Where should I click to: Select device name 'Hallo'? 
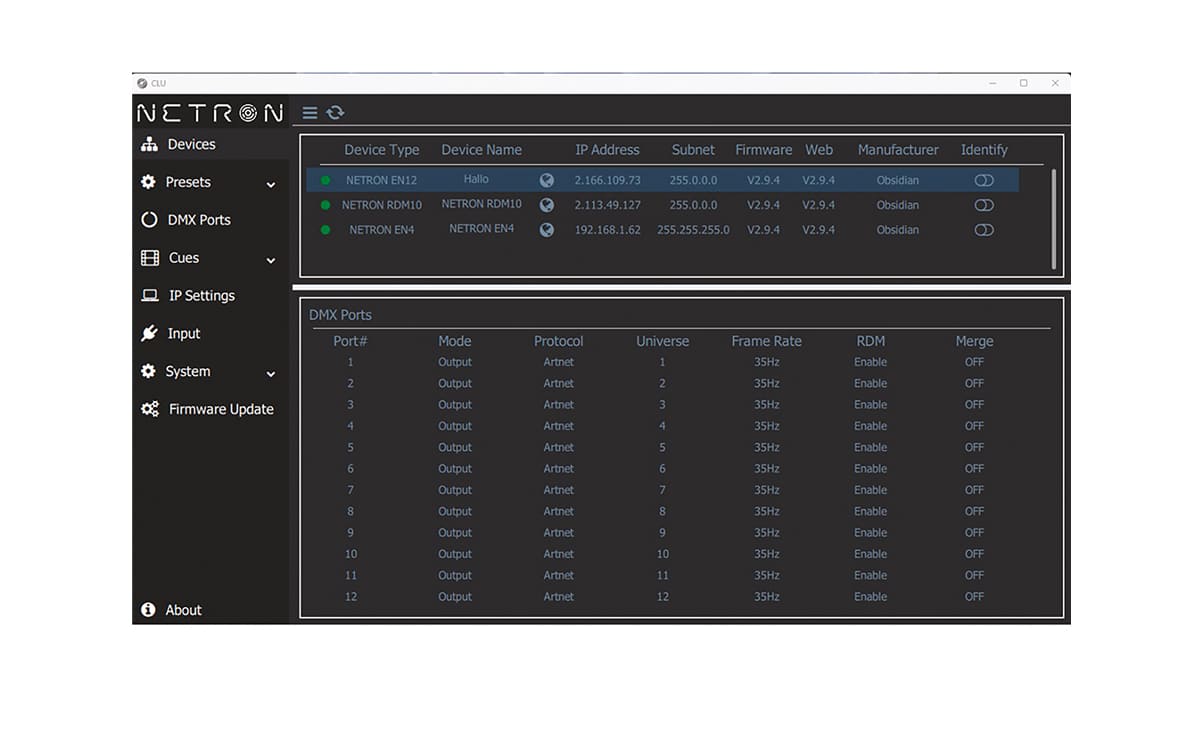(x=476, y=180)
